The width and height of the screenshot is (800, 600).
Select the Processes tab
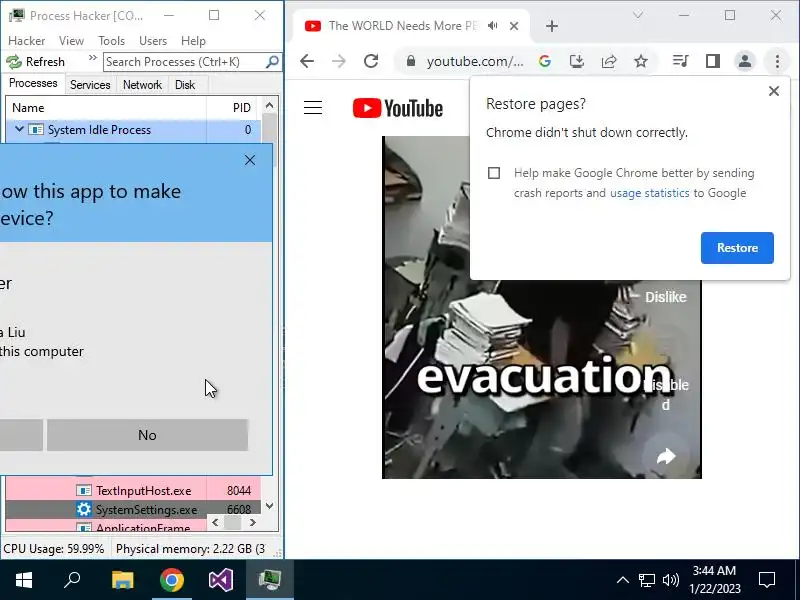(x=33, y=83)
